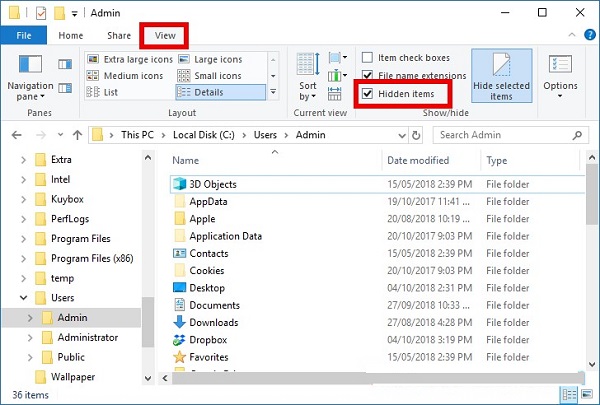The width and height of the screenshot is (600, 405).
Task: Uncheck the Hidden items checkbox
Action: [x=368, y=93]
